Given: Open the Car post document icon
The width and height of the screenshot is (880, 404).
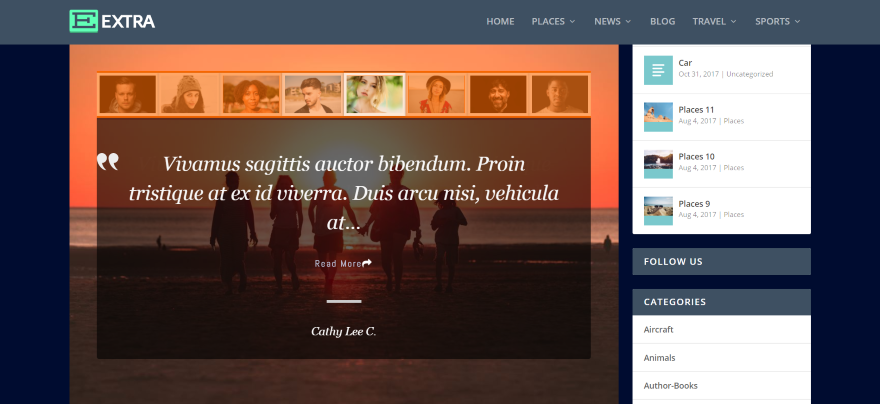Looking at the screenshot, I should [x=658, y=70].
